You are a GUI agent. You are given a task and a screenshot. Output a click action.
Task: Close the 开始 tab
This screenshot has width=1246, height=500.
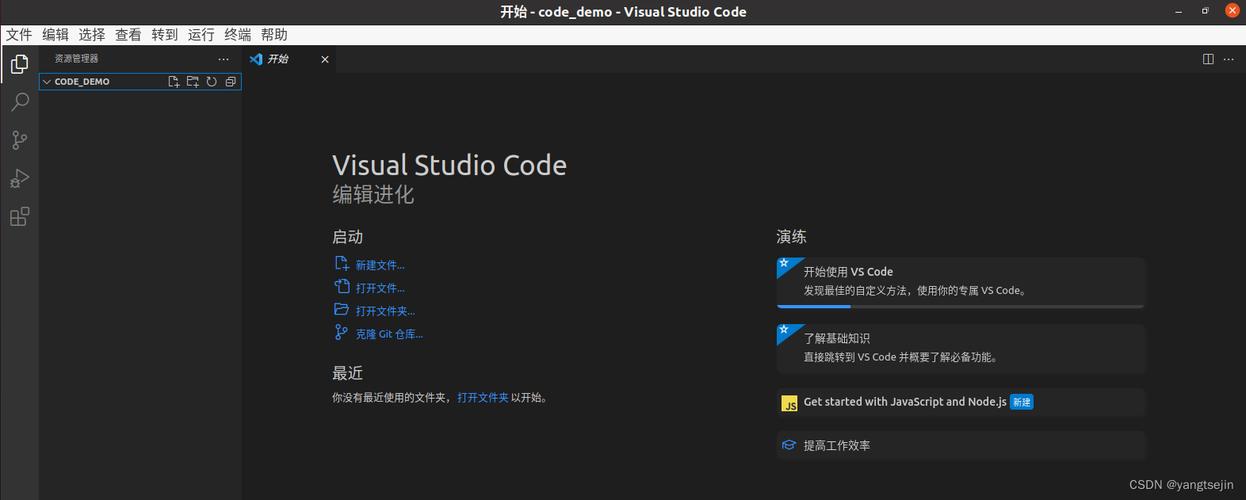(325, 59)
